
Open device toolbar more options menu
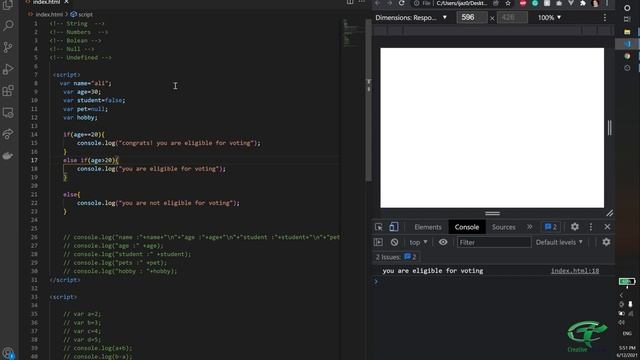pos(605,18)
